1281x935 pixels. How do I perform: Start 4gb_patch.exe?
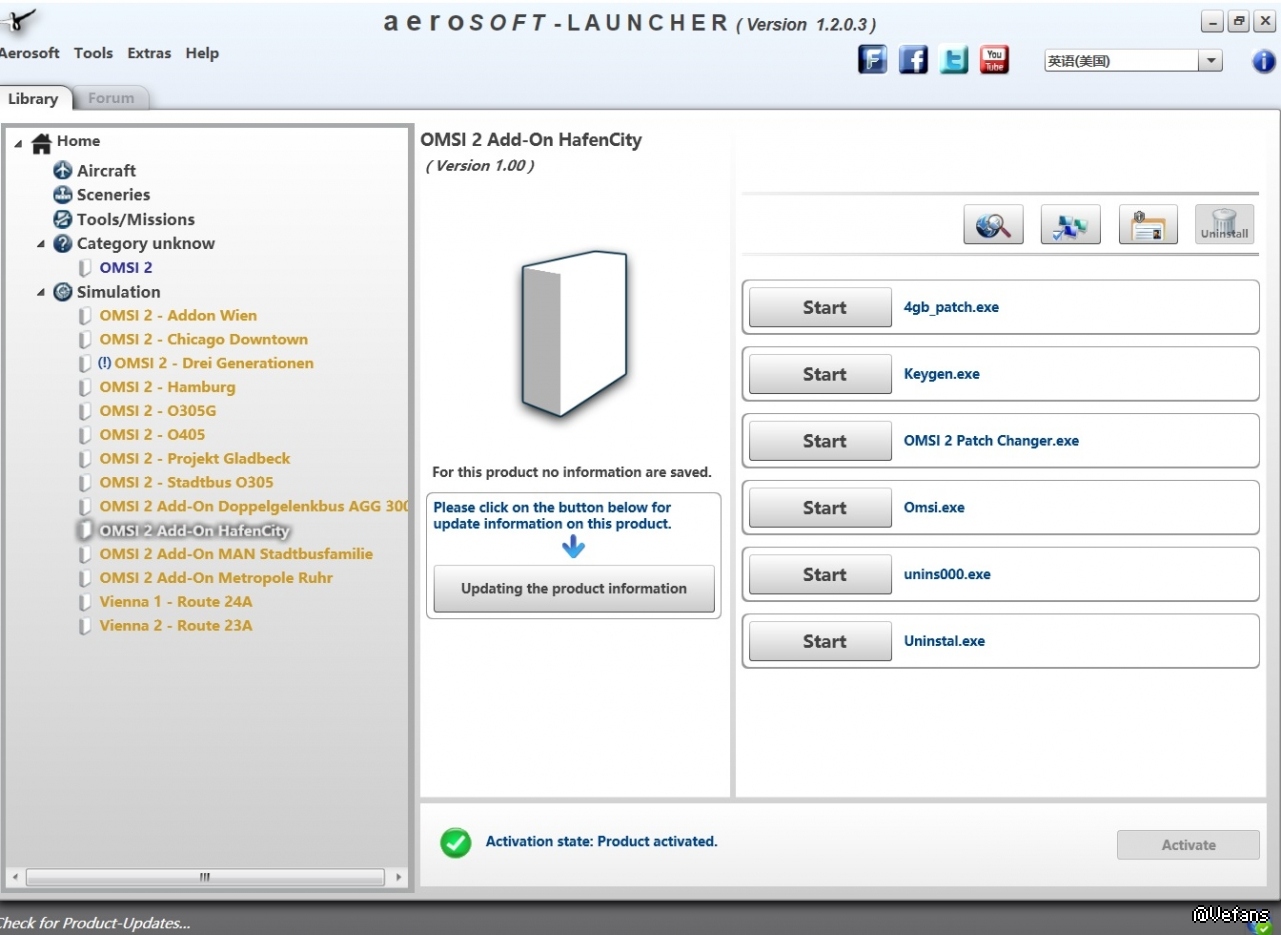click(820, 307)
